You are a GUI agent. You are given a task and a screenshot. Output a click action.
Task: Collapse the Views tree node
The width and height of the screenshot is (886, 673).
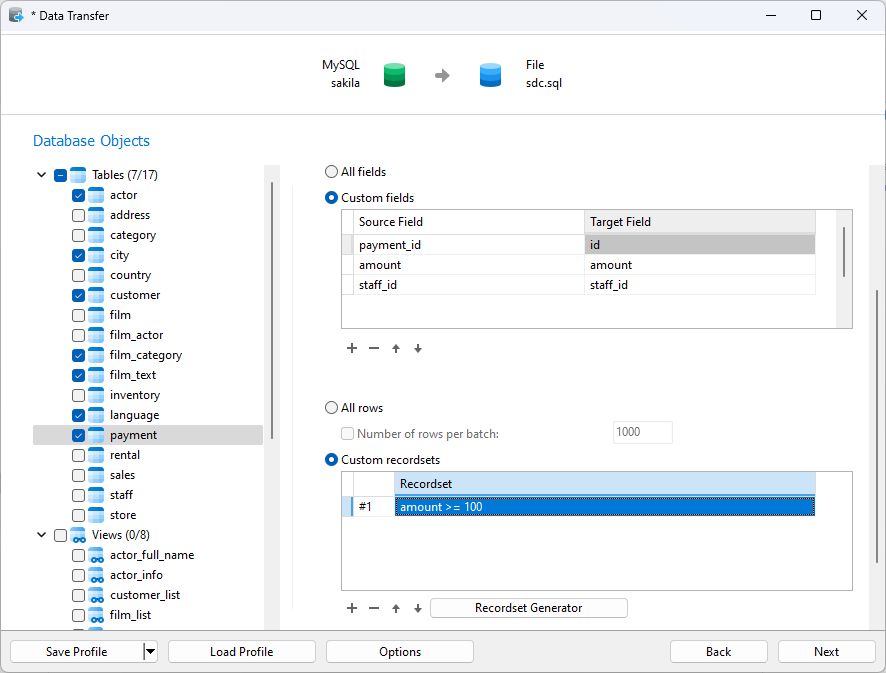pos(41,535)
